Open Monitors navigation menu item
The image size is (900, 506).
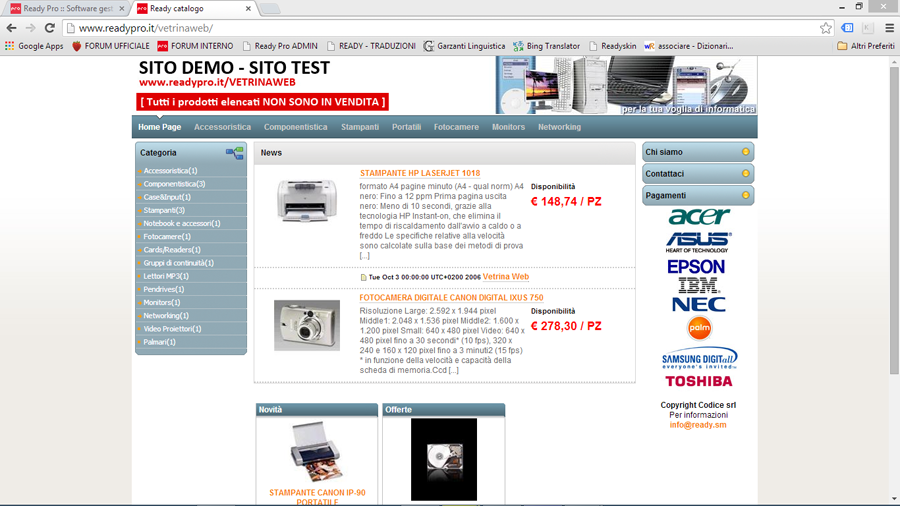point(508,127)
